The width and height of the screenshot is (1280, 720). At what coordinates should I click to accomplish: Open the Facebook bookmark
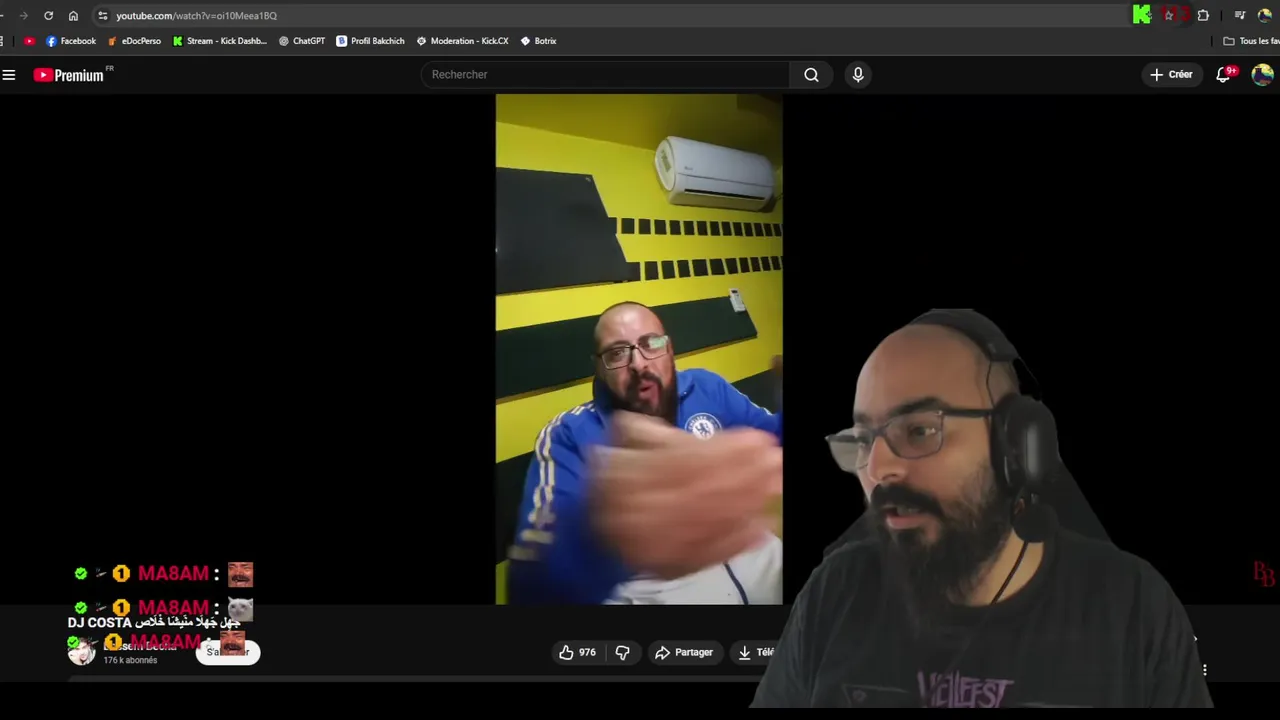[71, 41]
